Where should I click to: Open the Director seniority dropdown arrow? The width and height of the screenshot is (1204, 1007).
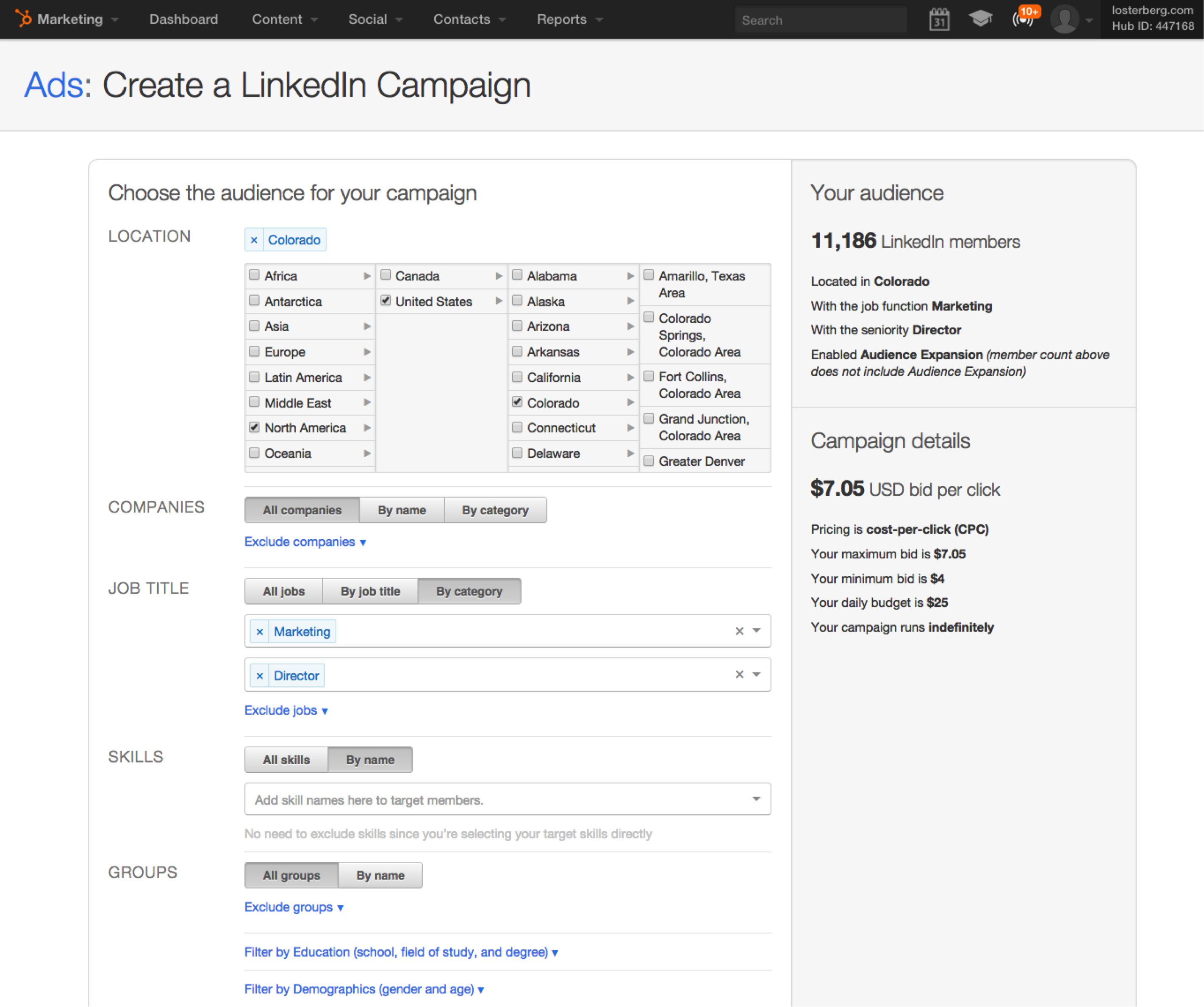757,674
